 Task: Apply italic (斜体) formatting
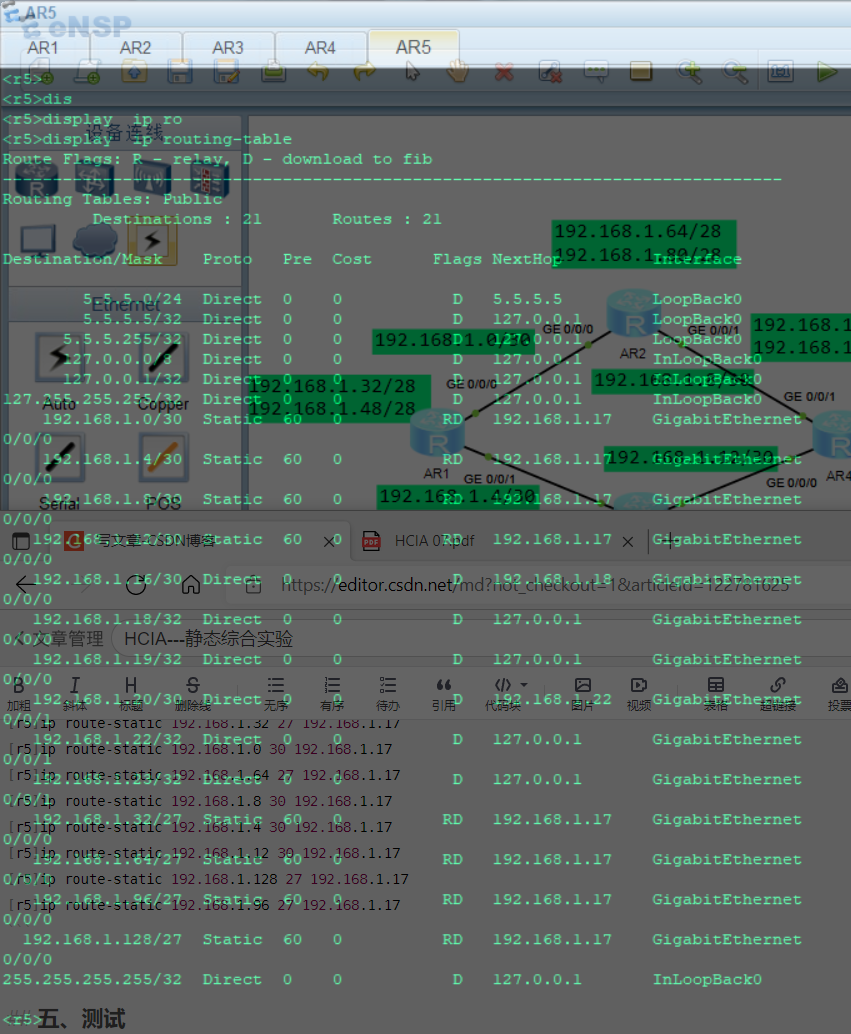pos(75,694)
